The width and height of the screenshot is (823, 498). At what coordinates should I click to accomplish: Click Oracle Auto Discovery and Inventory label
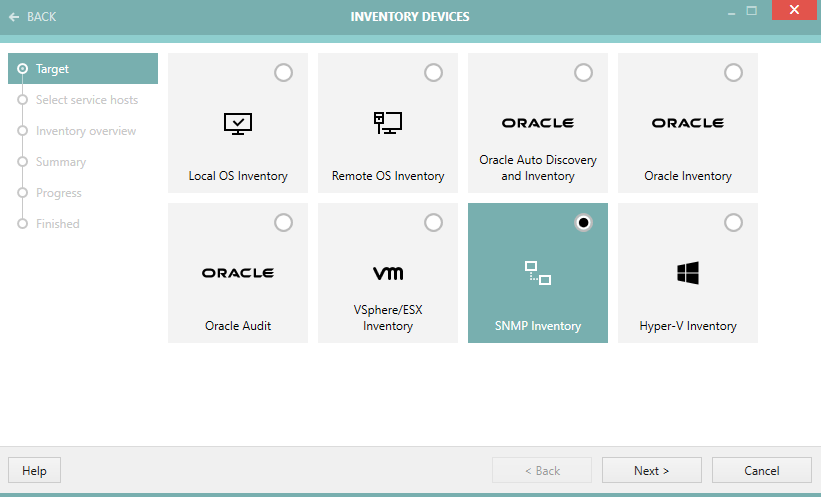point(538,168)
